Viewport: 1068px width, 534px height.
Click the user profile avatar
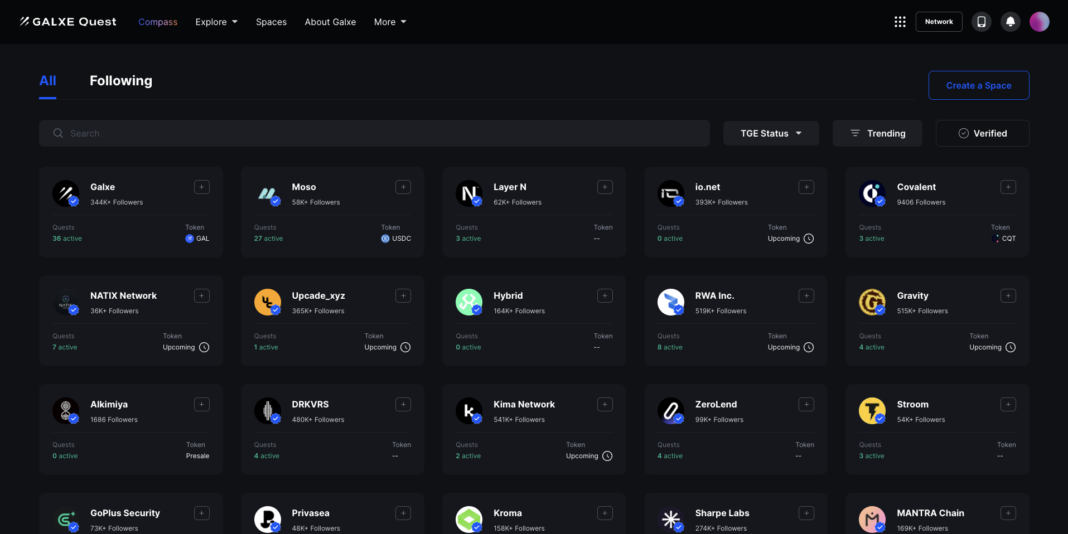coord(1039,22)
